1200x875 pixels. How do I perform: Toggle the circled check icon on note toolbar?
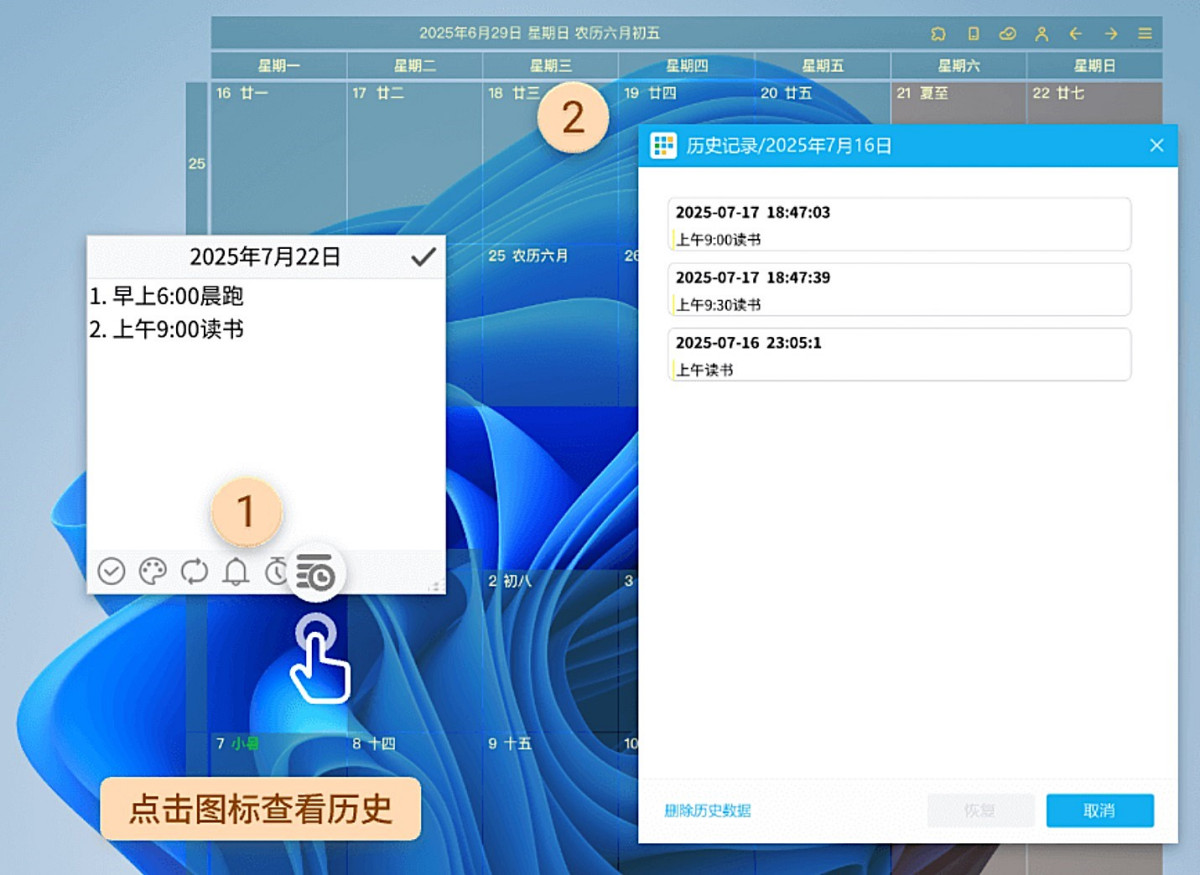[x=111, y=571]
